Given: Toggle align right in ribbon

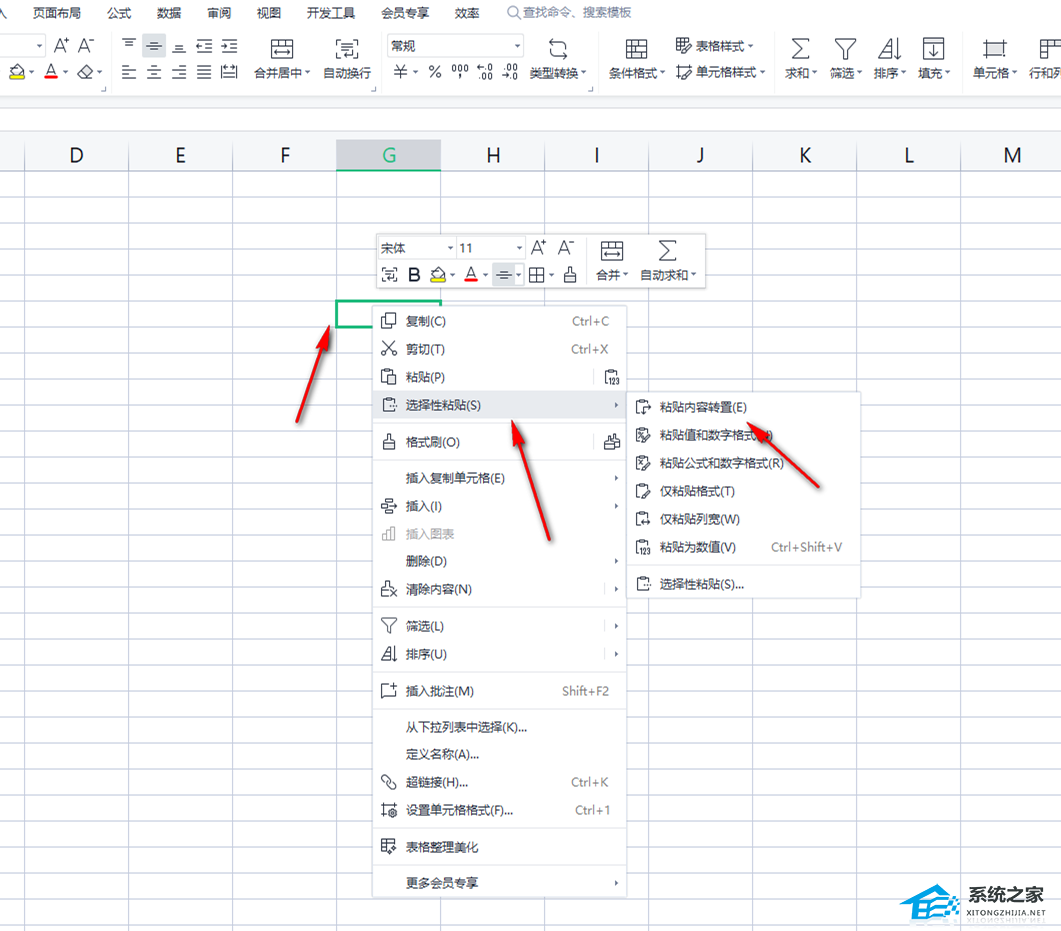Looking at the screenshot, I should click(x=179, y=72).
